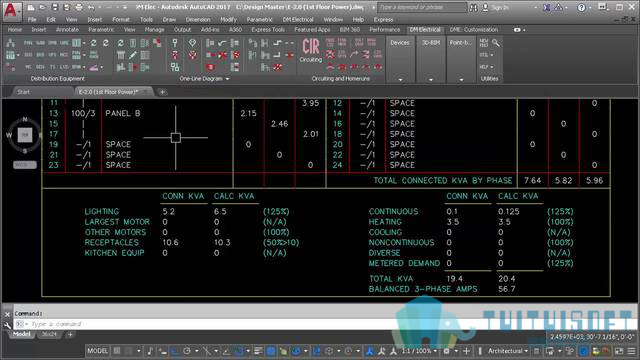The width and height of the screenshot is (640, 360).
Task: Click the return-arrow icon in One-Line Diagram
Action: tap(222, 43)
